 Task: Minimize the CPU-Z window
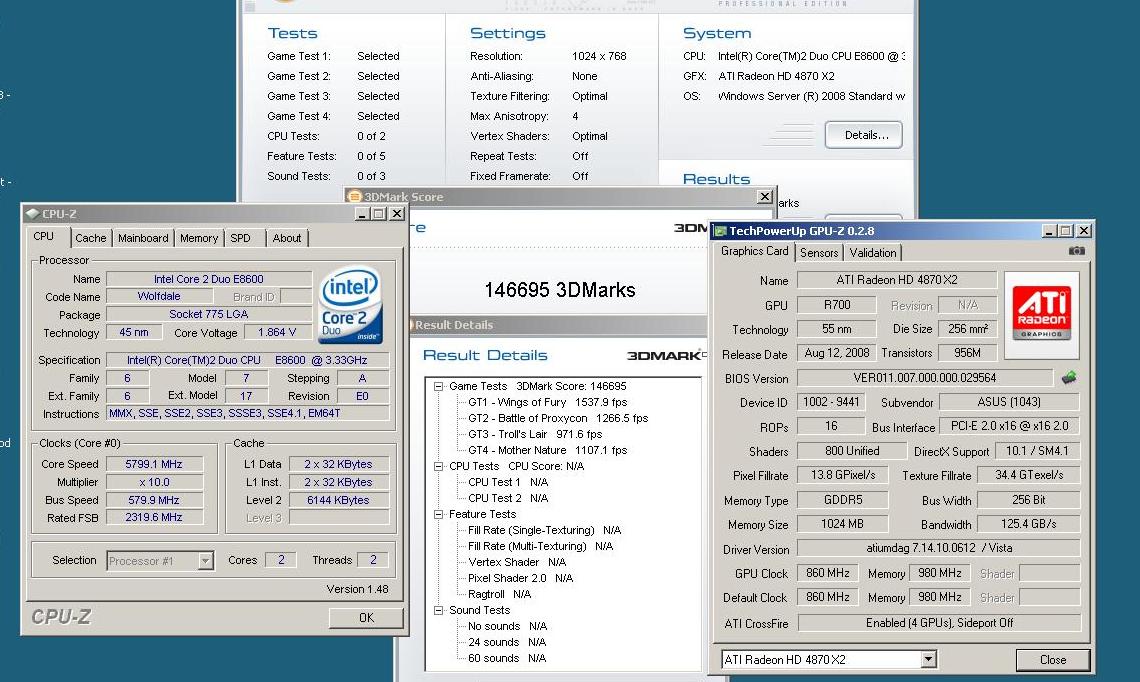coord(362,214)
